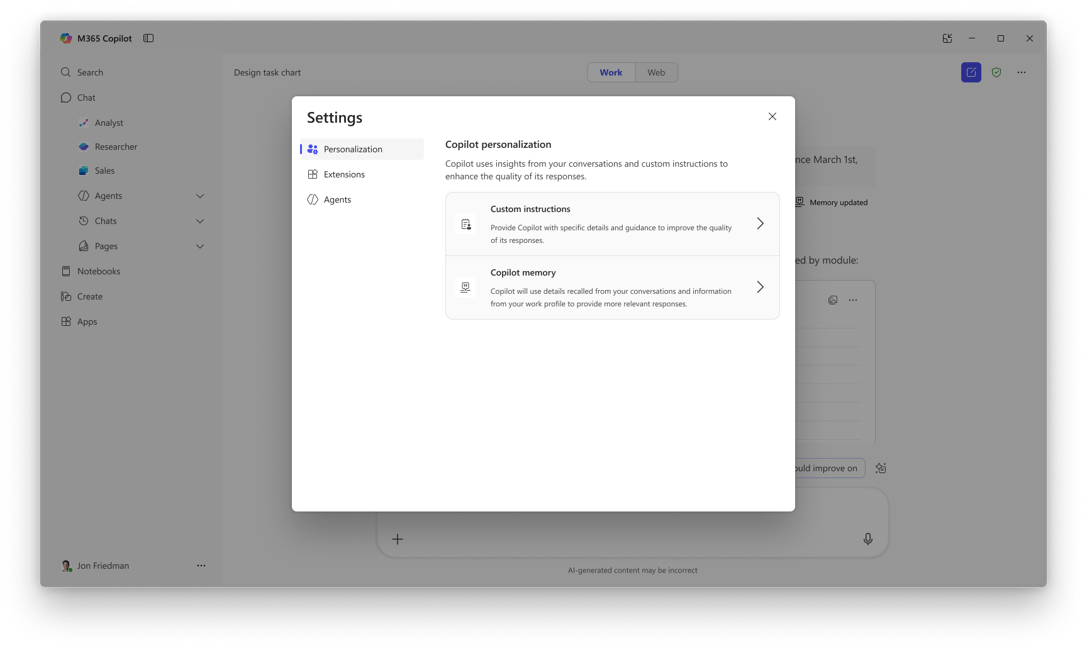This screenshot has width=1087, height=648.
Task: Open Chats history in the sidebar
Action: pos(105,221)
